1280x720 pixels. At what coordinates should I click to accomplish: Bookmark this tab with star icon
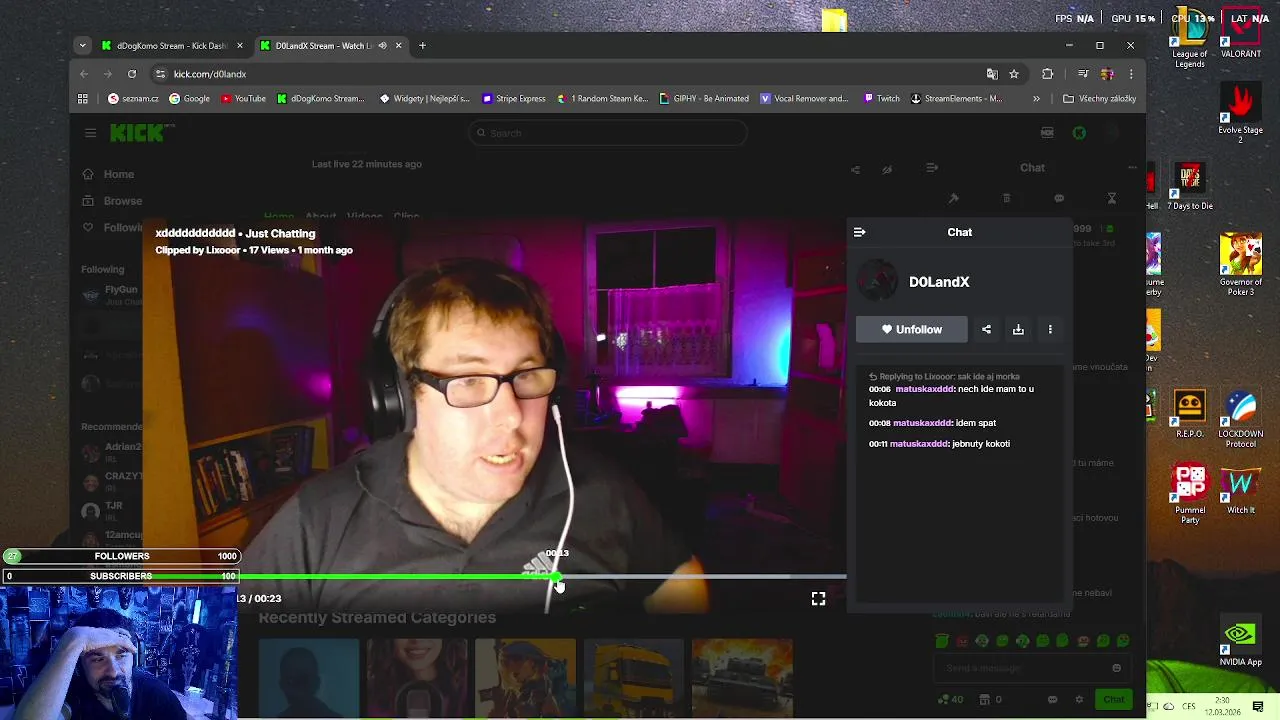pos(1014,74)
